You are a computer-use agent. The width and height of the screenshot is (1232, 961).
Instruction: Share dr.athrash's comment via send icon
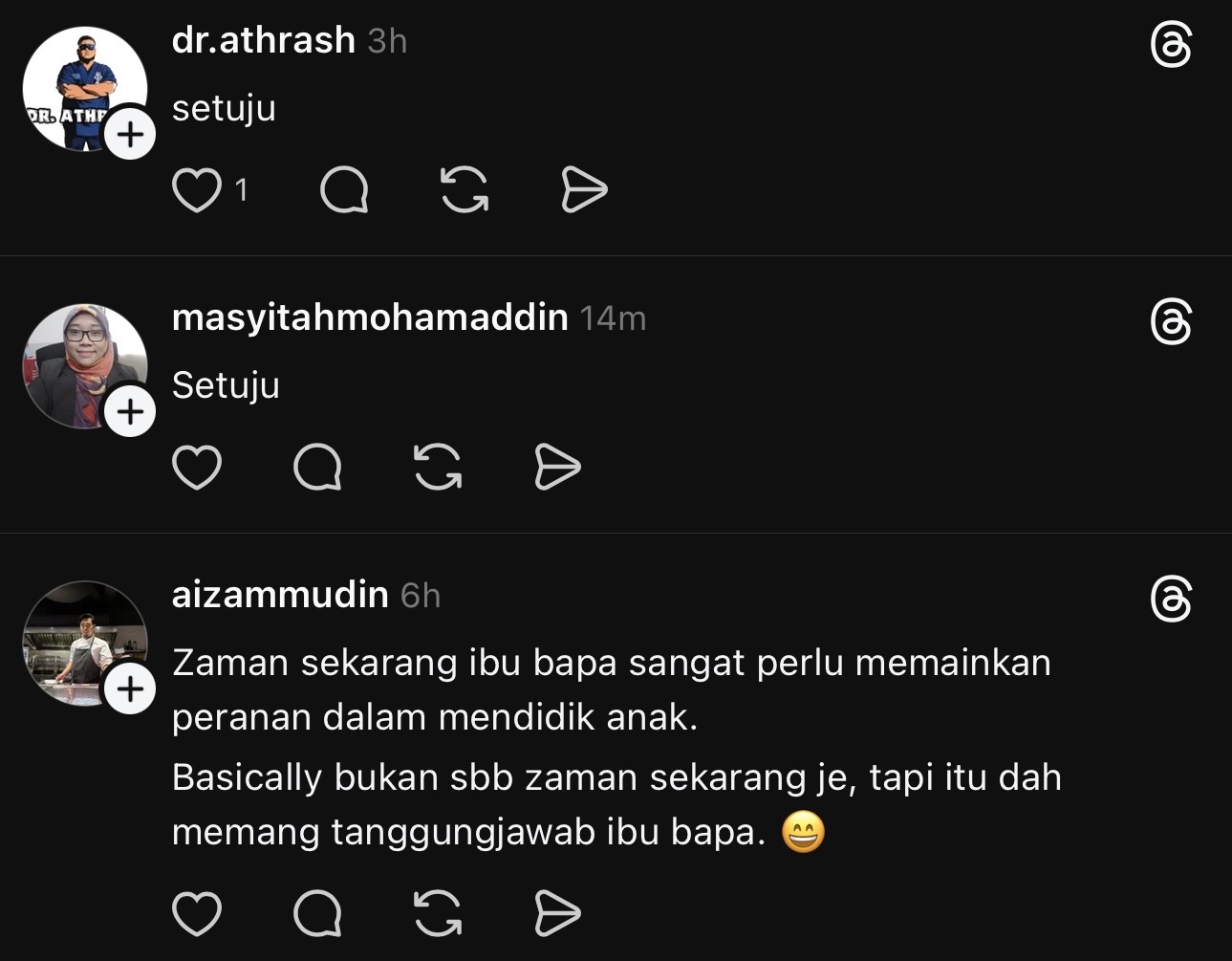point(584,189)
